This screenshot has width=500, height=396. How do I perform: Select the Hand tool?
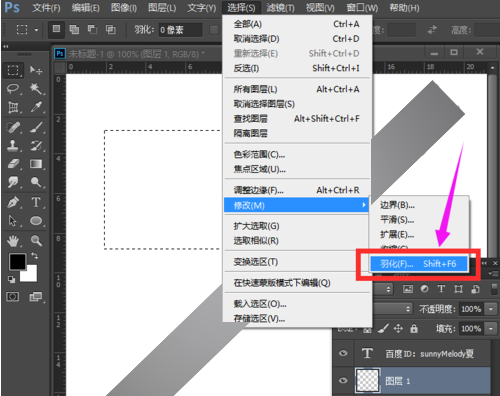click(13, 240)
